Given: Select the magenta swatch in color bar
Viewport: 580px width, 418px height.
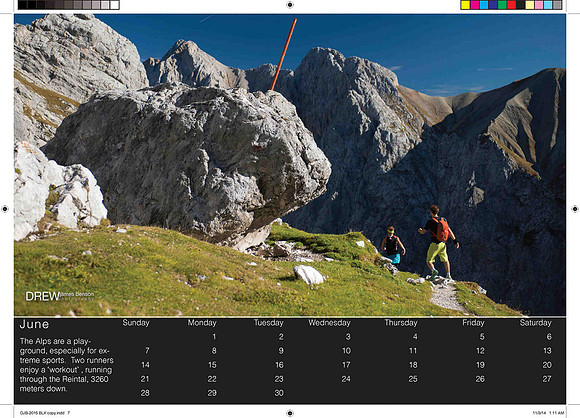Looking at the screenshot, I should coord(475,5).
